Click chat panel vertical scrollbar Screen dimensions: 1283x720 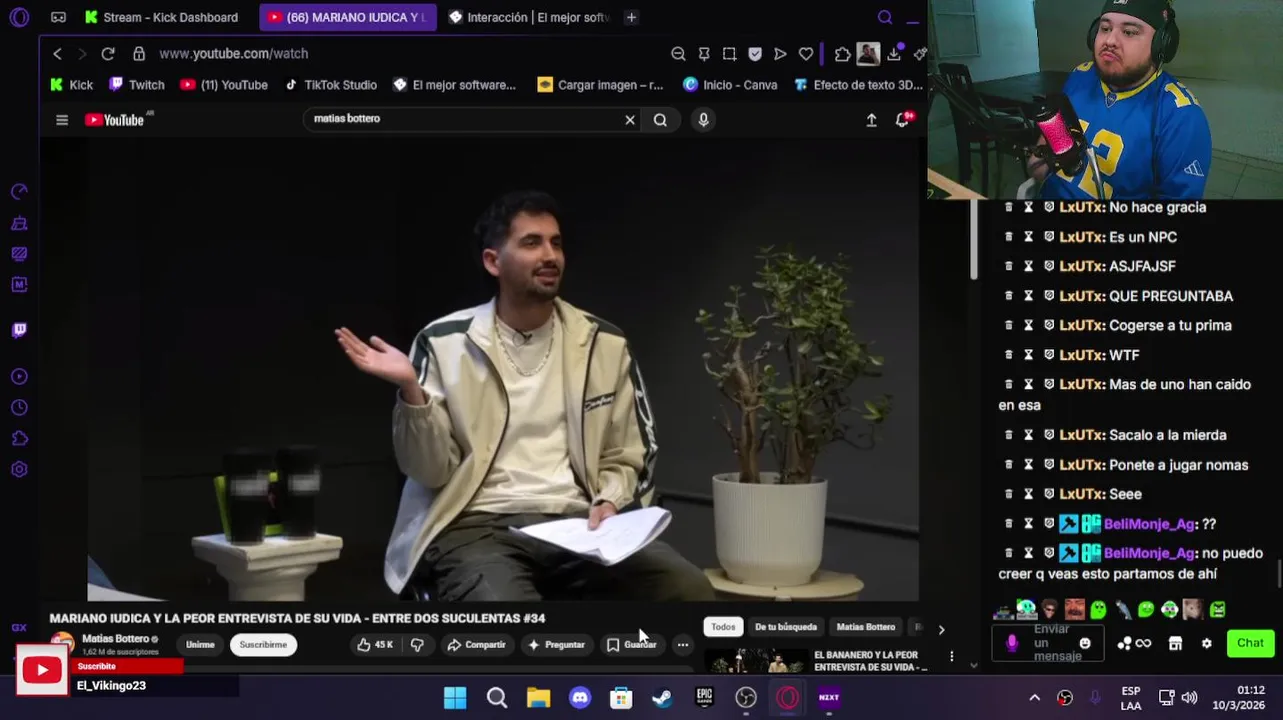pos(974,240)
